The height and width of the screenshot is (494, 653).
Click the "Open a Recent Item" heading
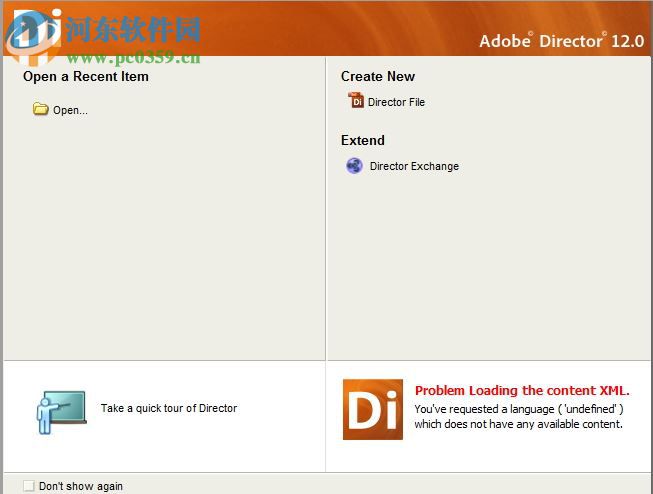coord(86,76)
